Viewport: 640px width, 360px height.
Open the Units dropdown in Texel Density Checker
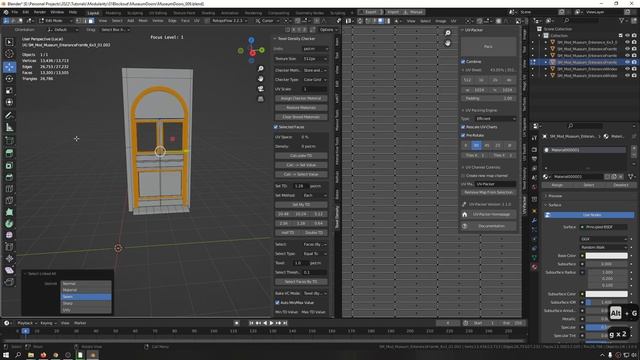point(315,49)
